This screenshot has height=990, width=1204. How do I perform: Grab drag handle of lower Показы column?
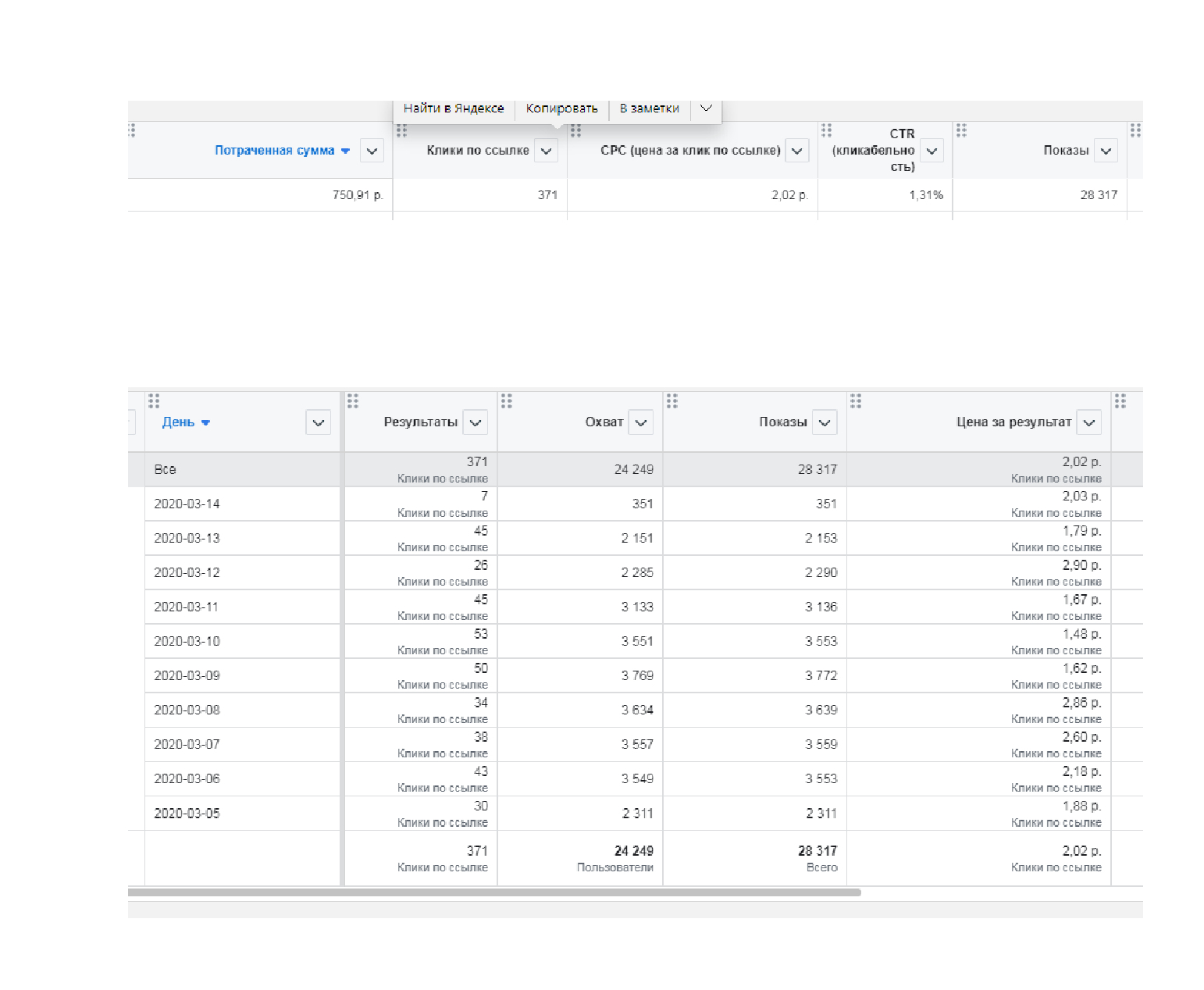coord(672,401)
